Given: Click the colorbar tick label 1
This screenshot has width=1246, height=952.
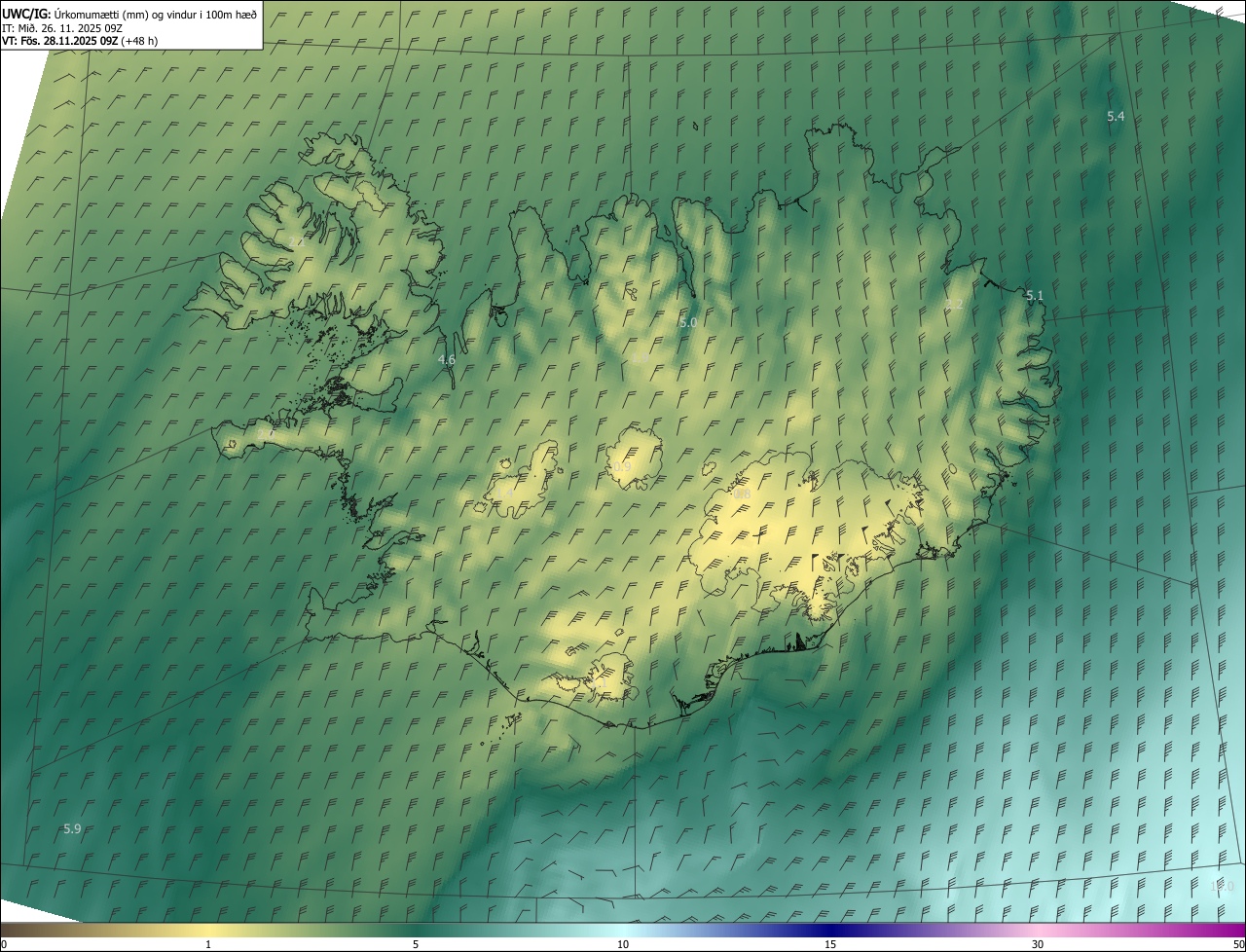Looking at the screenshot, I should 208,944.
